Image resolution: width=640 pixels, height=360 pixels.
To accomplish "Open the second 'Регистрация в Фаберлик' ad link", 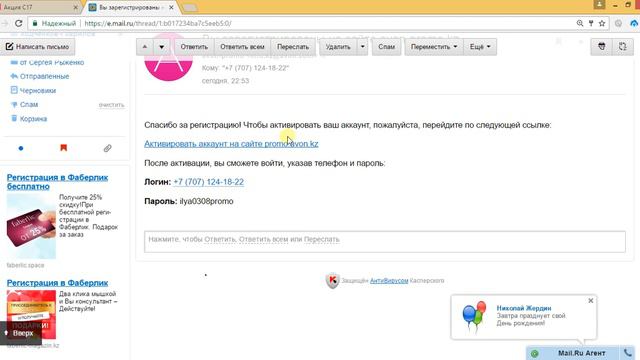I will pos(57,283).
